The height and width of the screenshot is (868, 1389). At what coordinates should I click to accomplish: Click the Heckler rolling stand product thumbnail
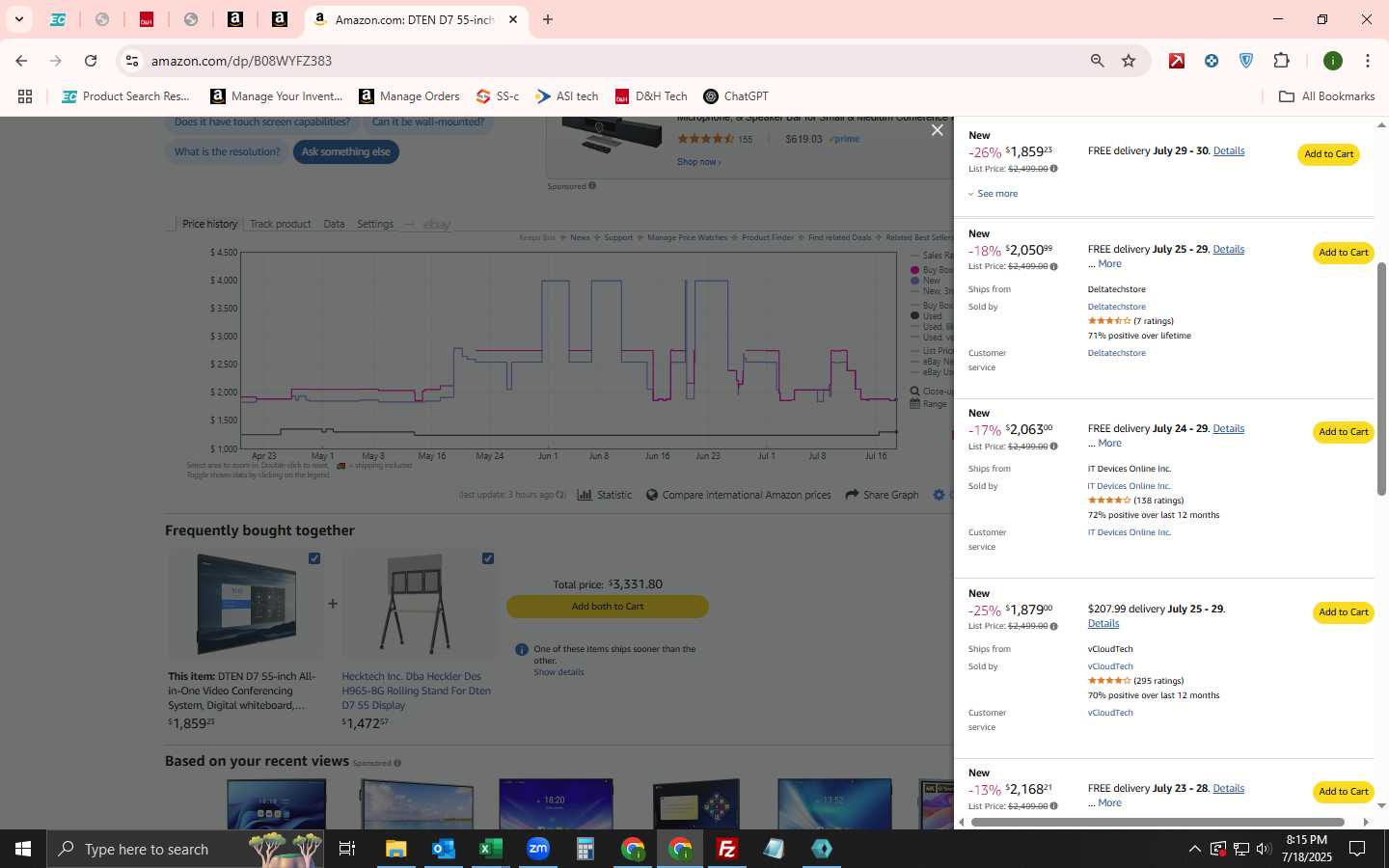[418, 604]
